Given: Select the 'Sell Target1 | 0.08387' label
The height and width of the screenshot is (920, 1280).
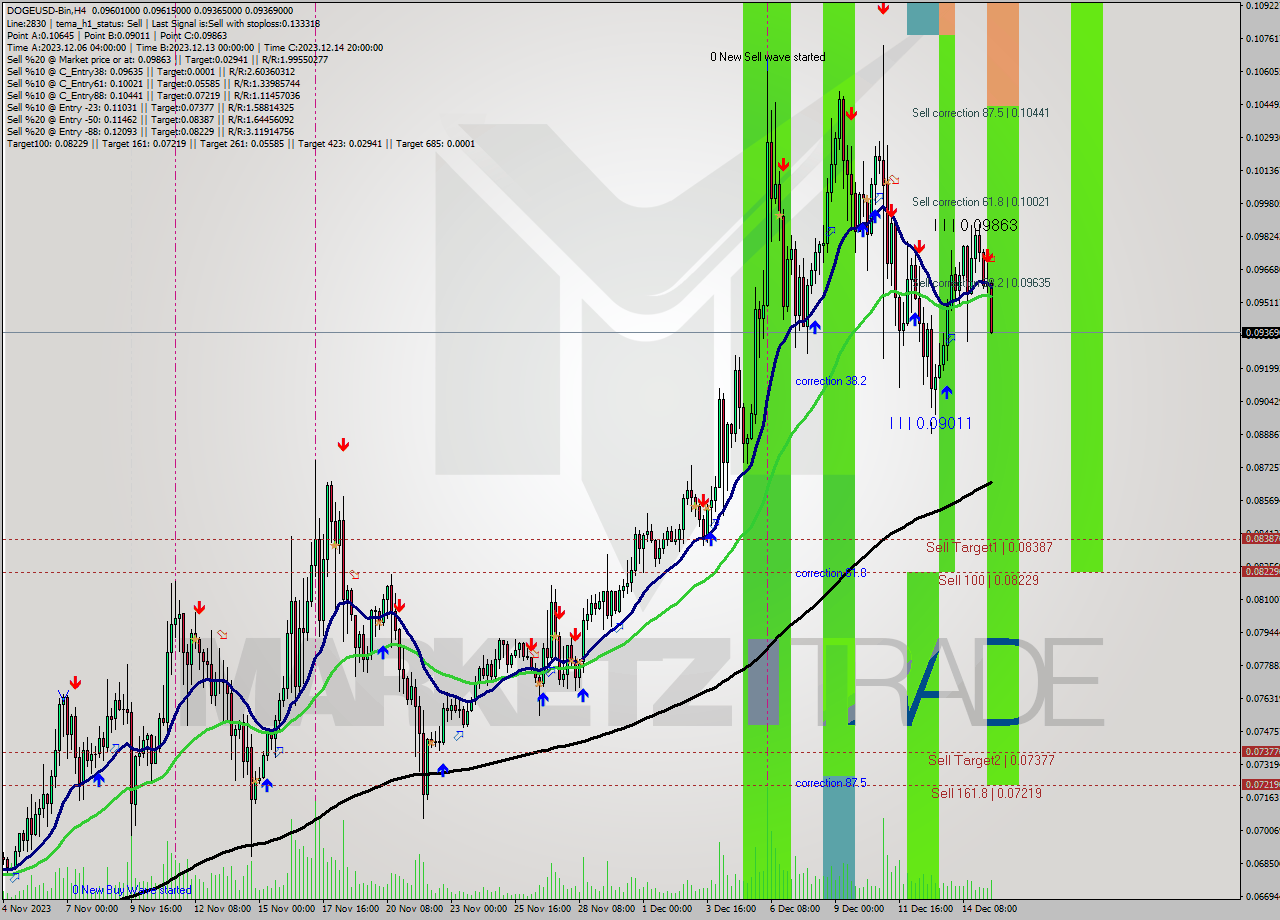Looking at the screenshot, I should 989,547.
